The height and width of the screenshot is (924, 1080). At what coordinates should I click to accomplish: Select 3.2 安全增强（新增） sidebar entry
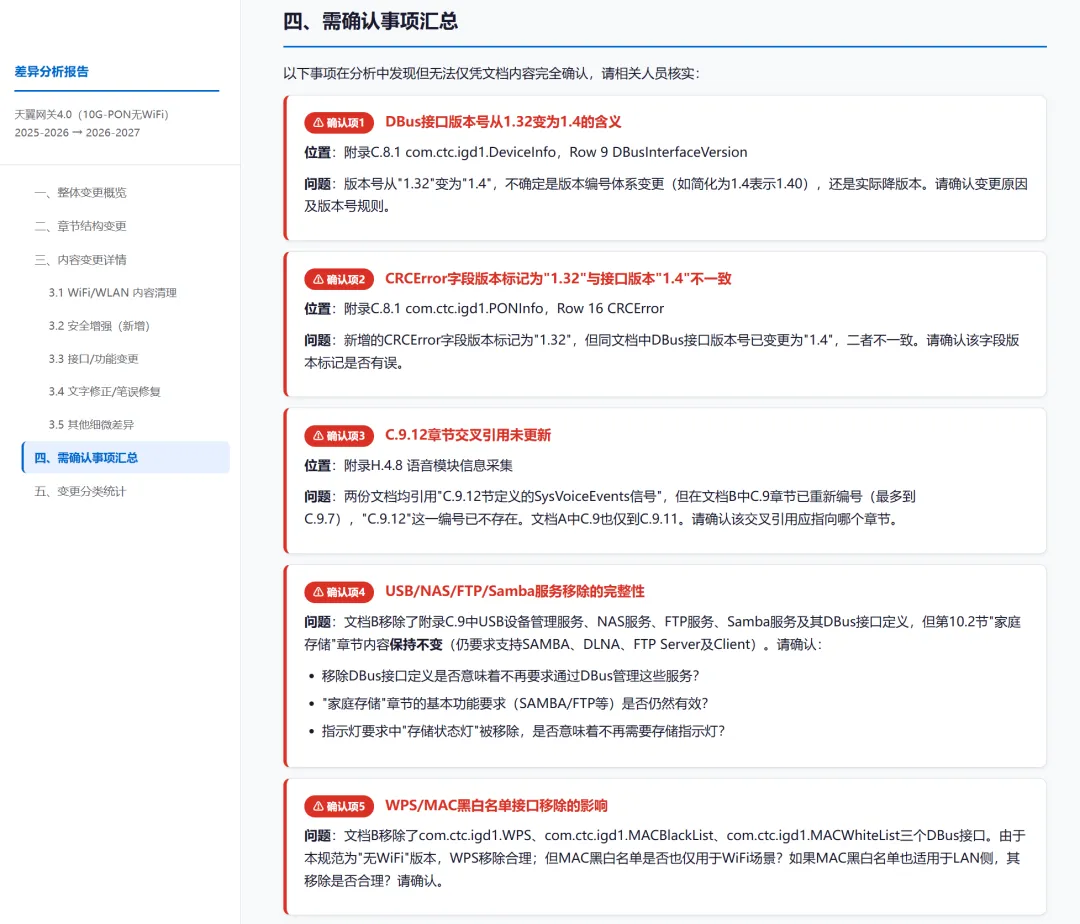pos(99,326)
